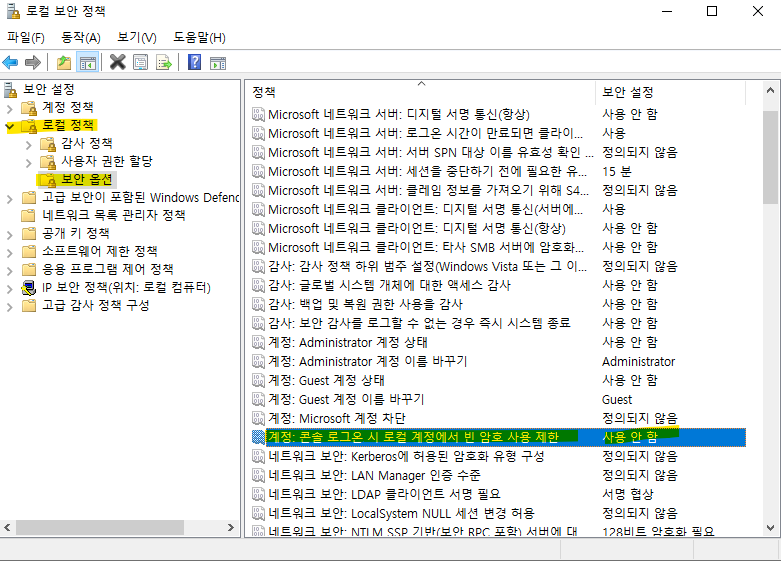The width and height of the screenshot is (781, 561).
Task: Click the tree pane horizontal scrollbar thumb
Action: (x=100, y=527)
